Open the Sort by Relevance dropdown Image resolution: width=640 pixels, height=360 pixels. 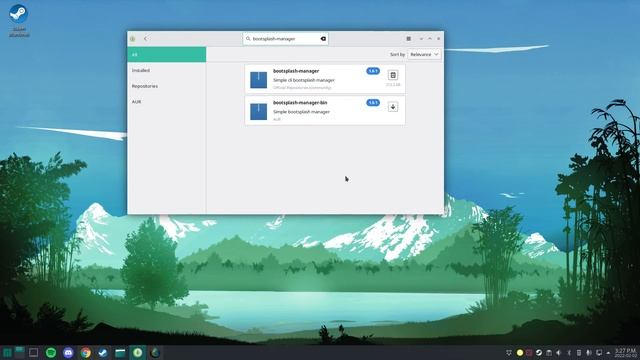pyautogui.click(x=424, y=54)
